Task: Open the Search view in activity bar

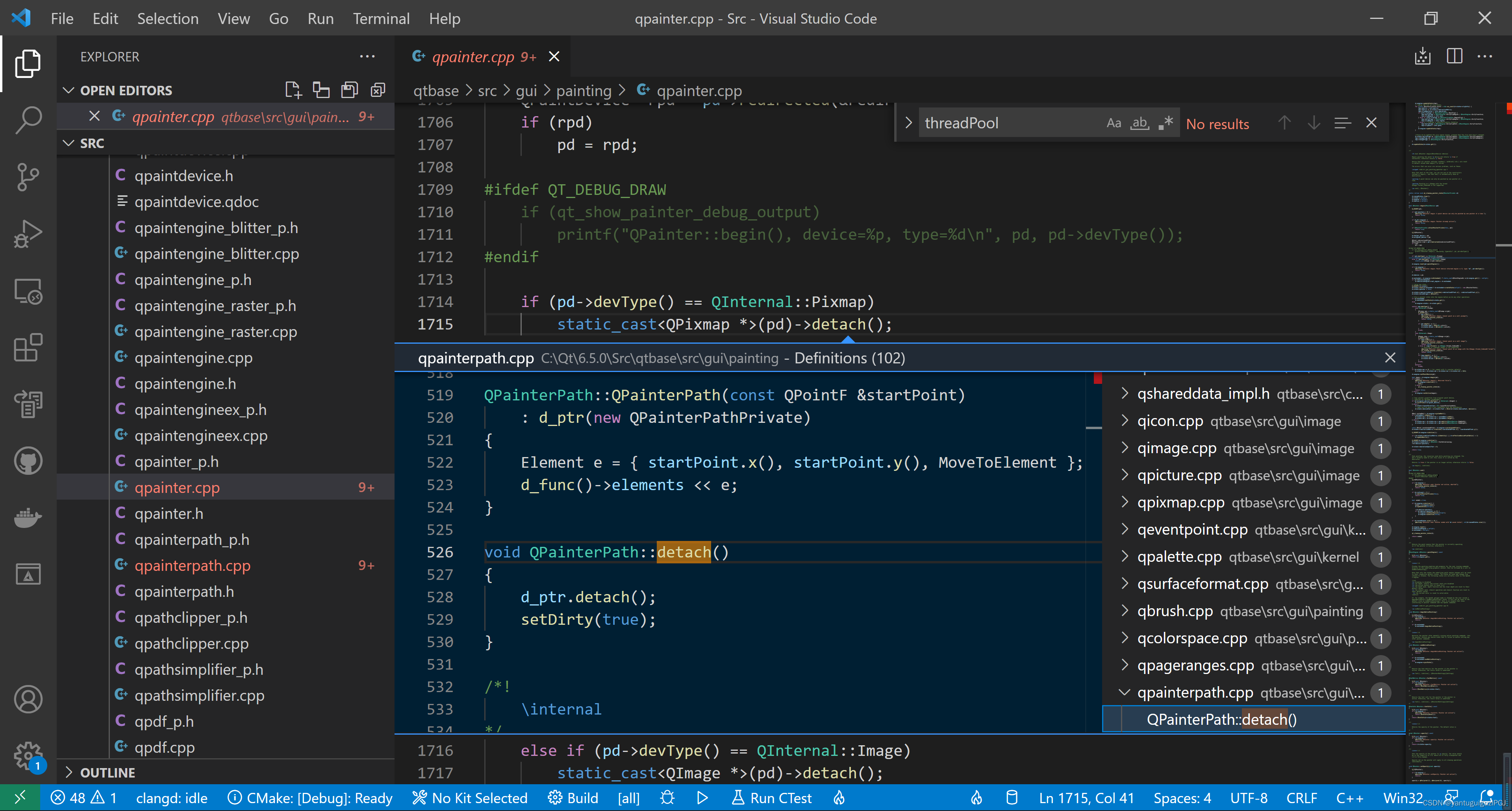Action: tap(28, 120)
